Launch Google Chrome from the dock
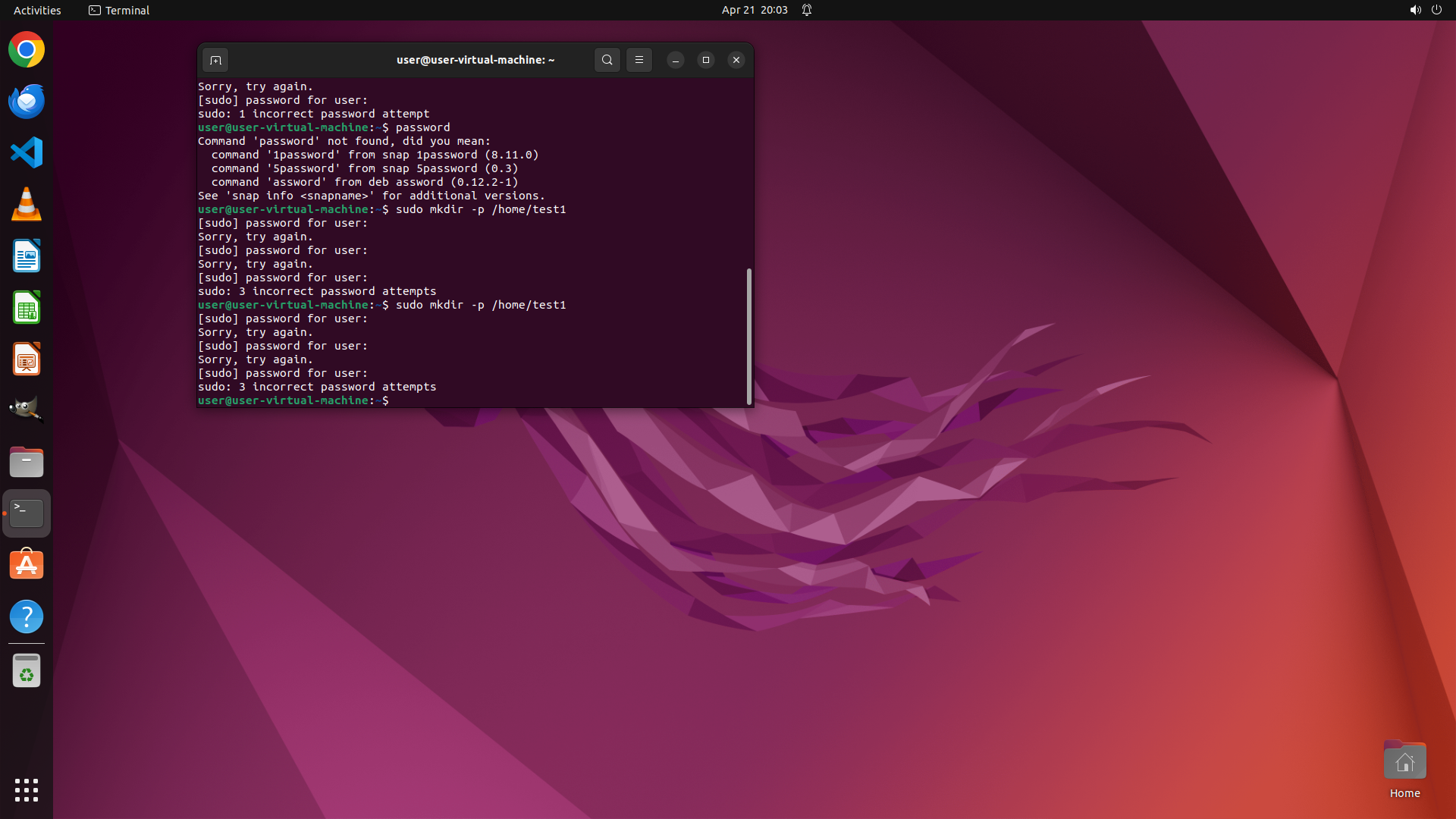The image size is (1456, 819). 27,50
